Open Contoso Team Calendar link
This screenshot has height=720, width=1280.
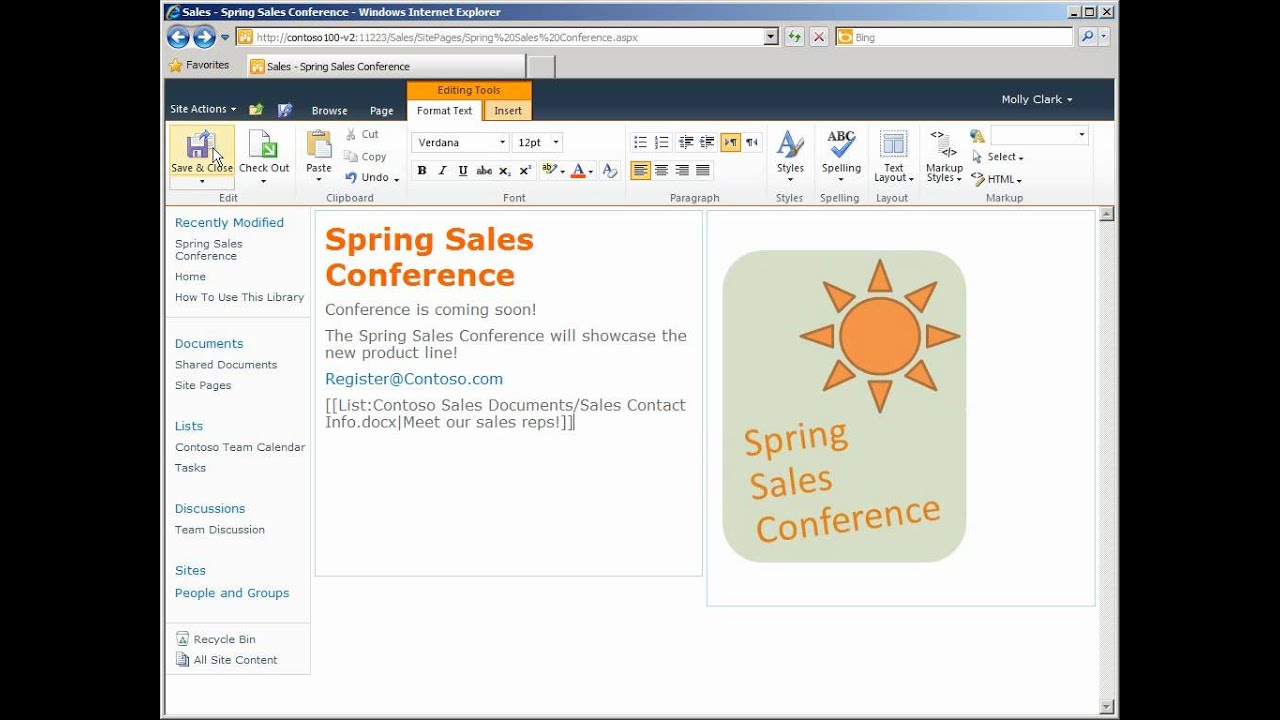[x=240, y=447]
